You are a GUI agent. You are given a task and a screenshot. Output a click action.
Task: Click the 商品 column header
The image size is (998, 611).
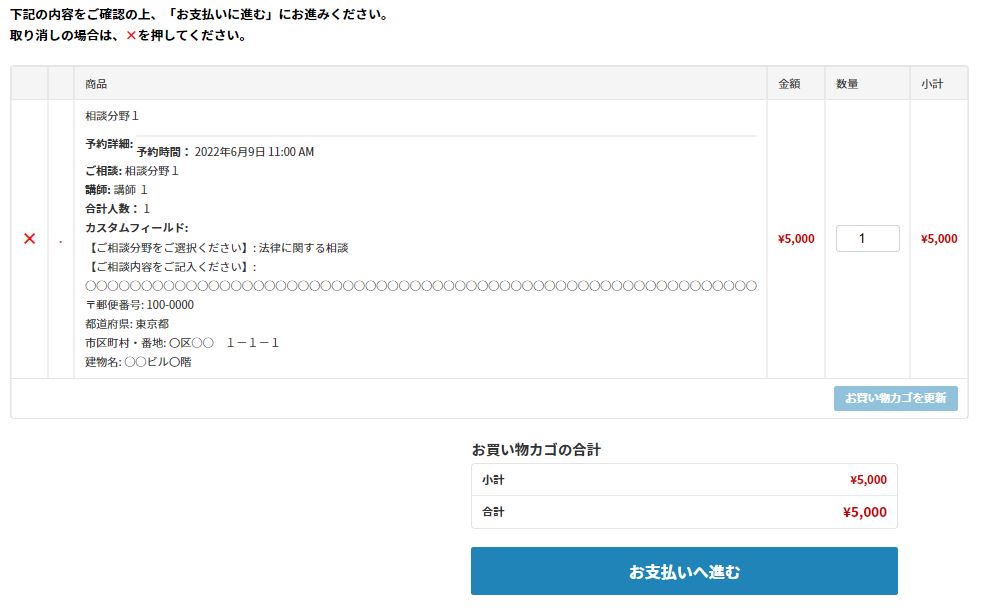click(96, 84)
